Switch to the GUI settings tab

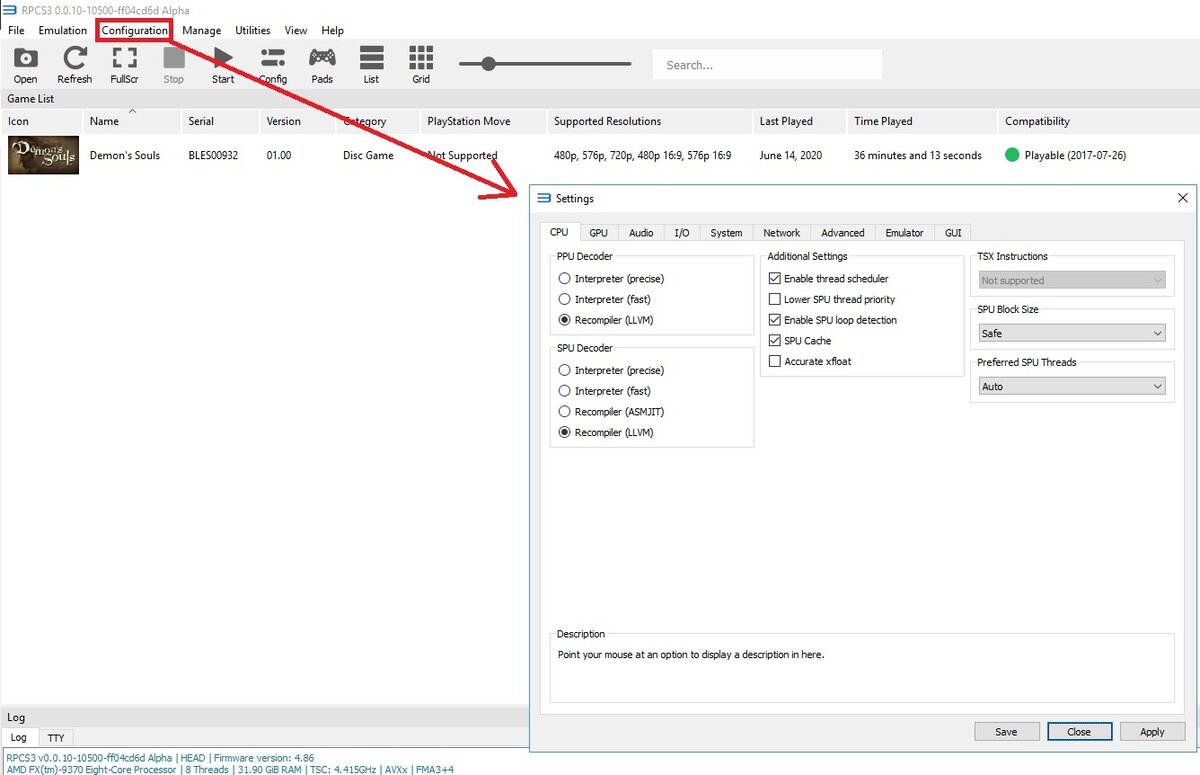coord(953,232)
